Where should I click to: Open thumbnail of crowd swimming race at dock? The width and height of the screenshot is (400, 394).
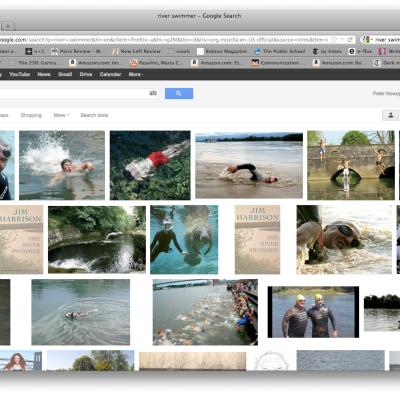tap(205, 312)
